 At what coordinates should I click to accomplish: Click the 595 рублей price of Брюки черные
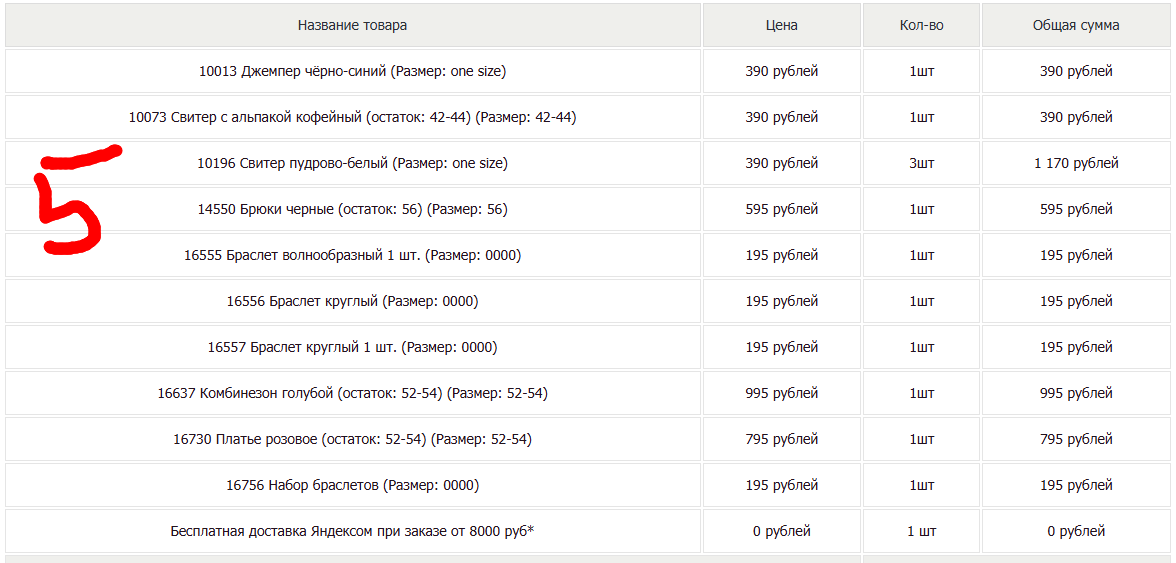[x=781, y=209]
